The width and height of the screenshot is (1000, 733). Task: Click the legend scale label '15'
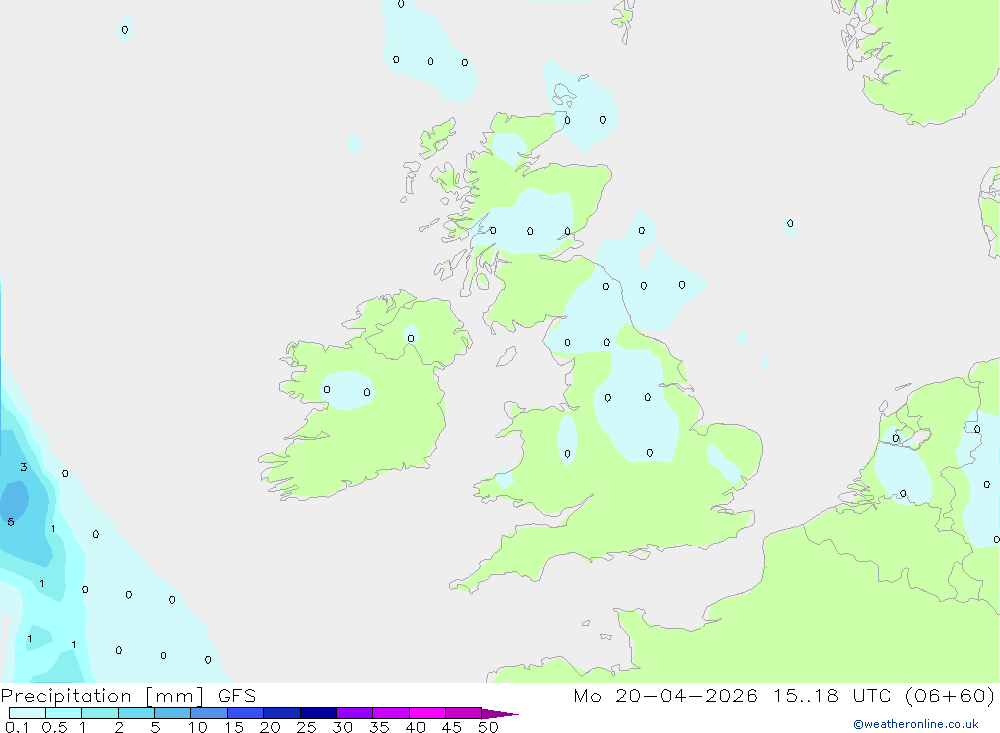pyautogui.click(x=233, y=727)
